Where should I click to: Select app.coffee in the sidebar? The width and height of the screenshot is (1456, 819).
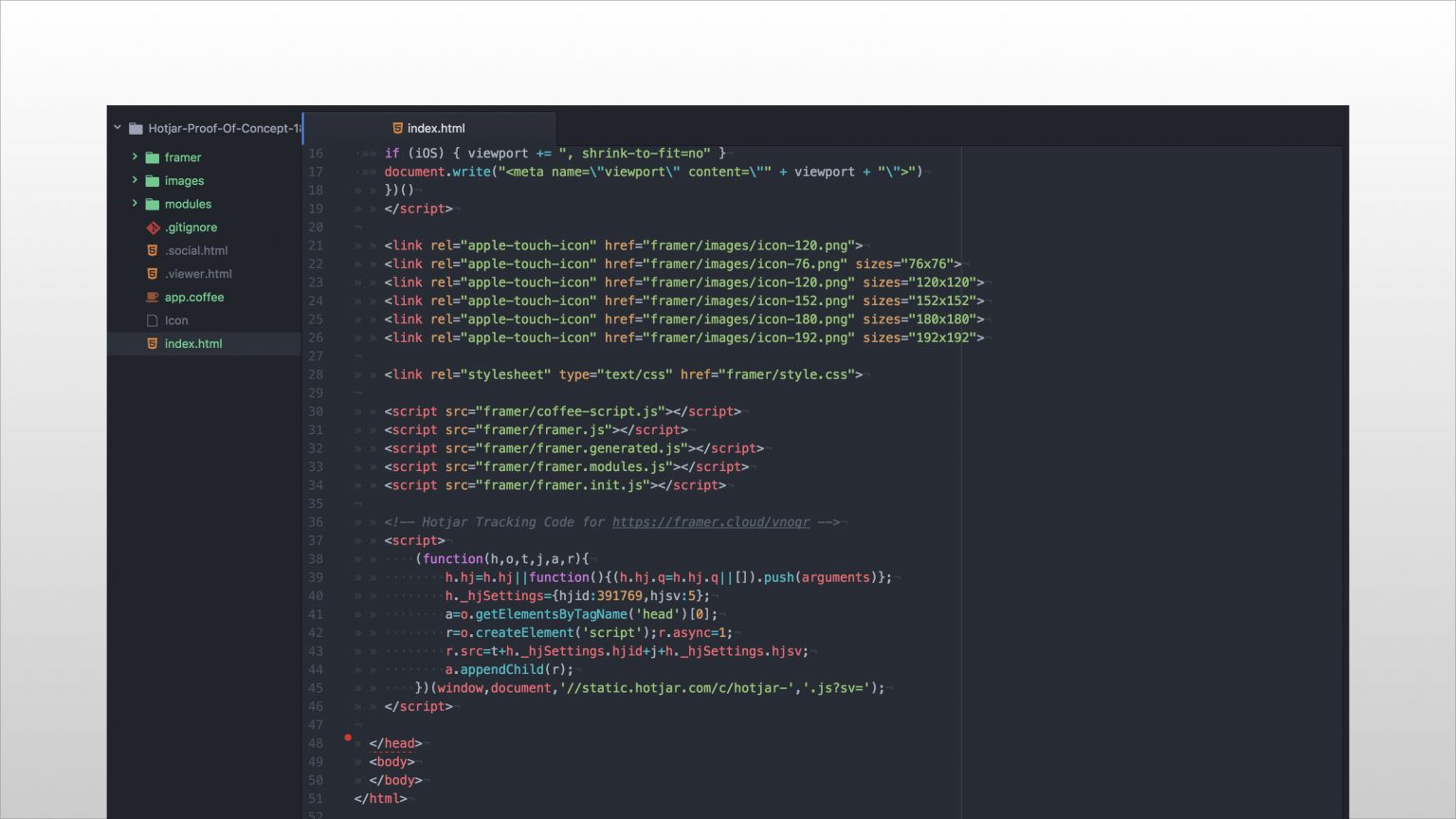(x=194, y=297)
